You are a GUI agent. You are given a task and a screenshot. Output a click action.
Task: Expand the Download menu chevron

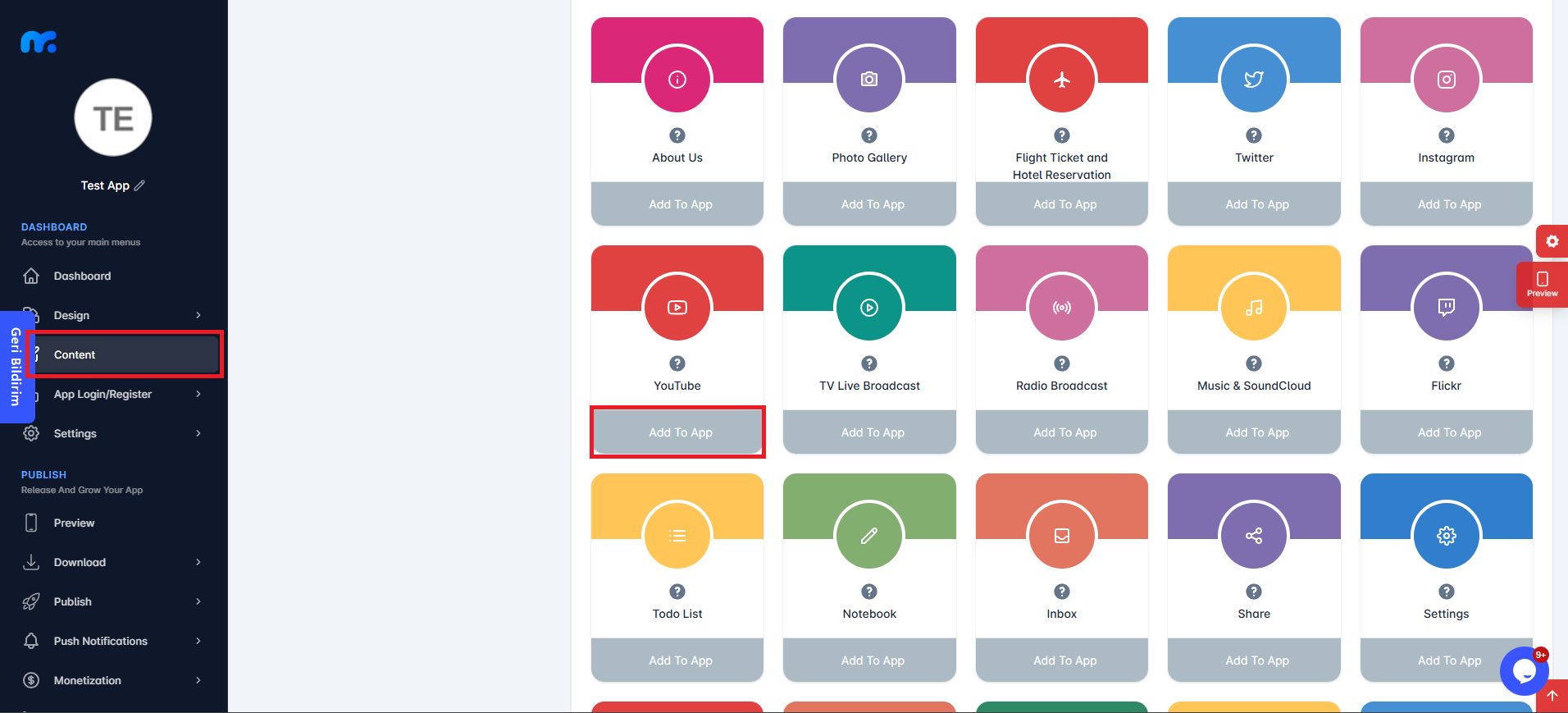pyautogui.click(x=198, y=562)
